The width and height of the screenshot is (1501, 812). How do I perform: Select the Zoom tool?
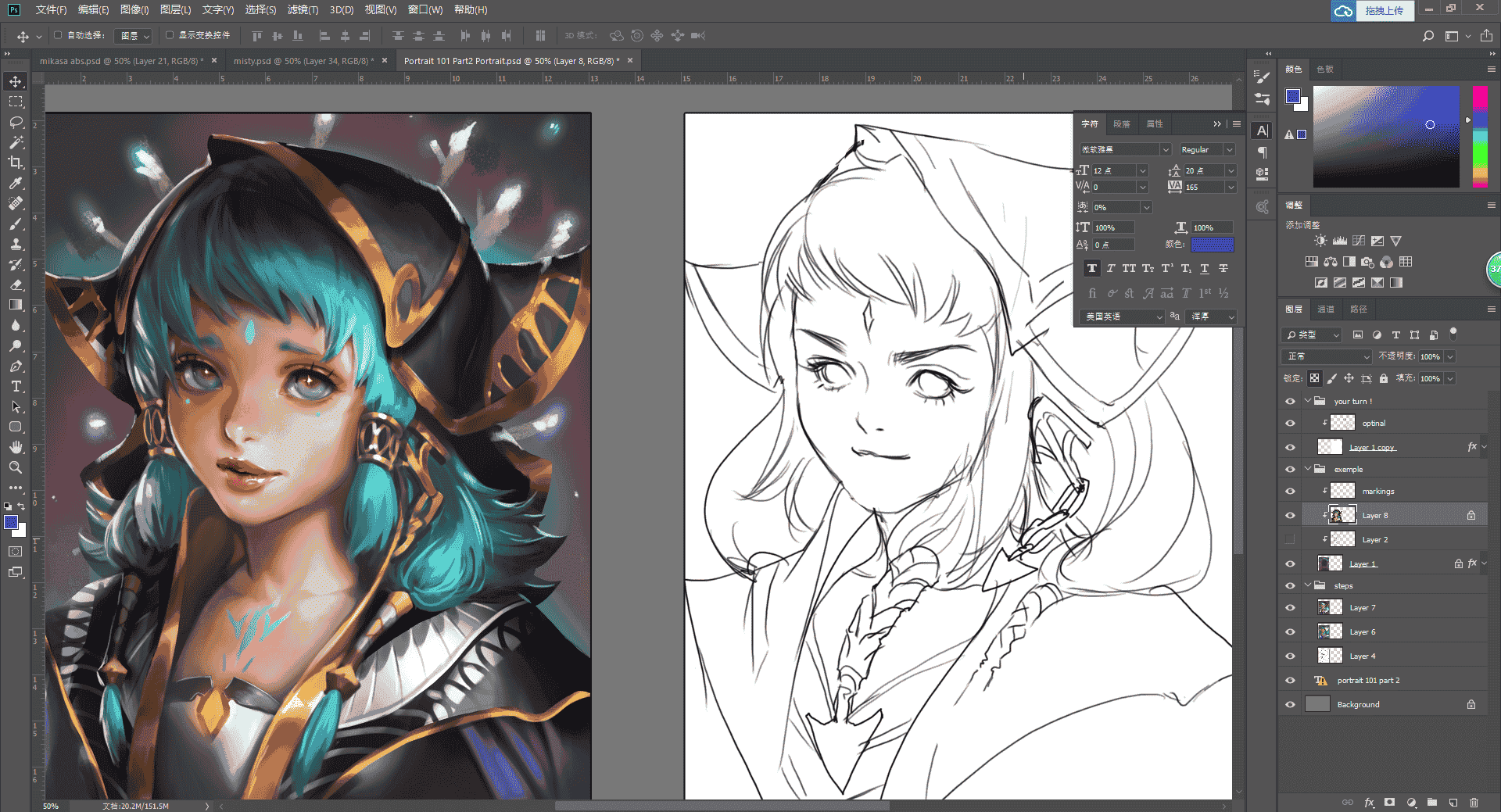(16, 467)
